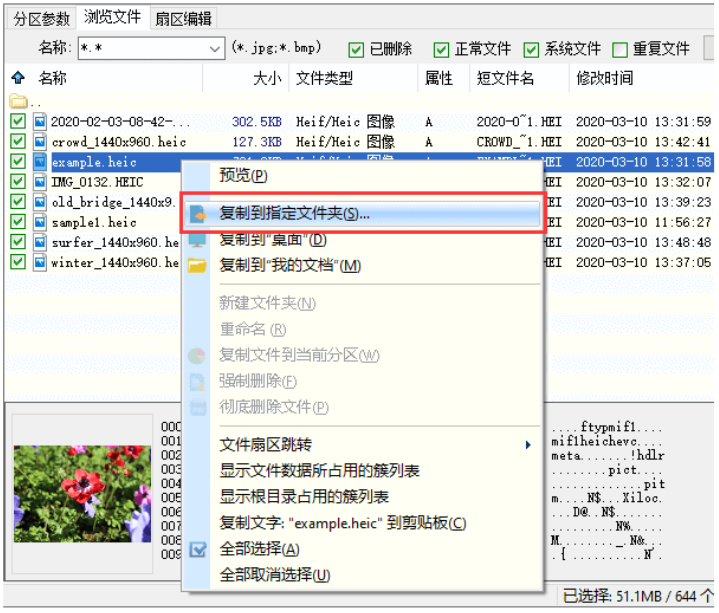Switch to the 分区参数 tab

pos(41,18)
